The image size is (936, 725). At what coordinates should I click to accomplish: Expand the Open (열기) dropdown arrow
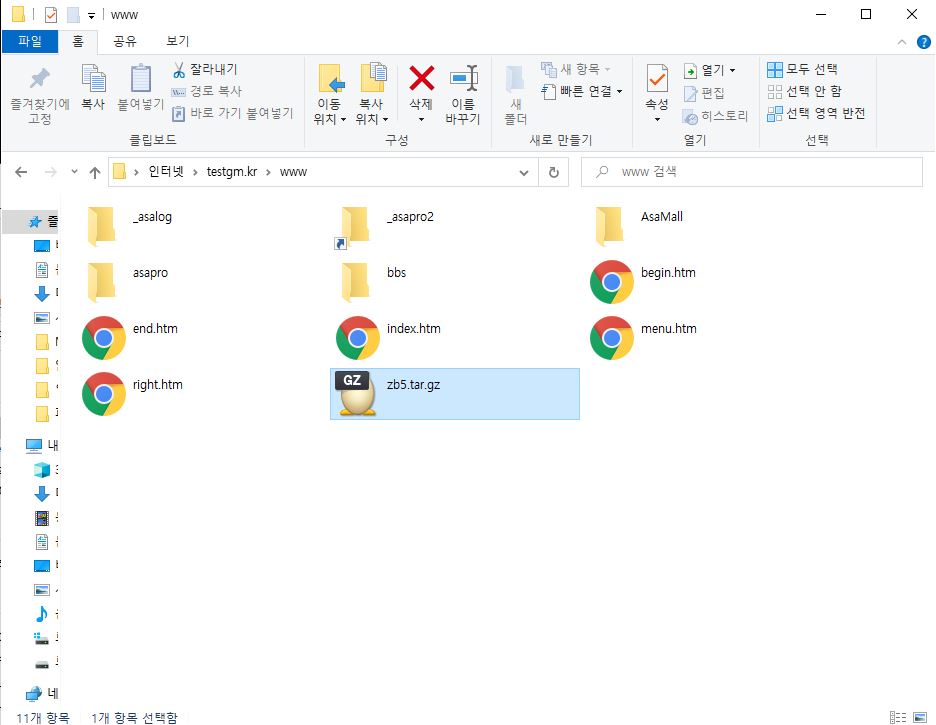click(732, 70)
